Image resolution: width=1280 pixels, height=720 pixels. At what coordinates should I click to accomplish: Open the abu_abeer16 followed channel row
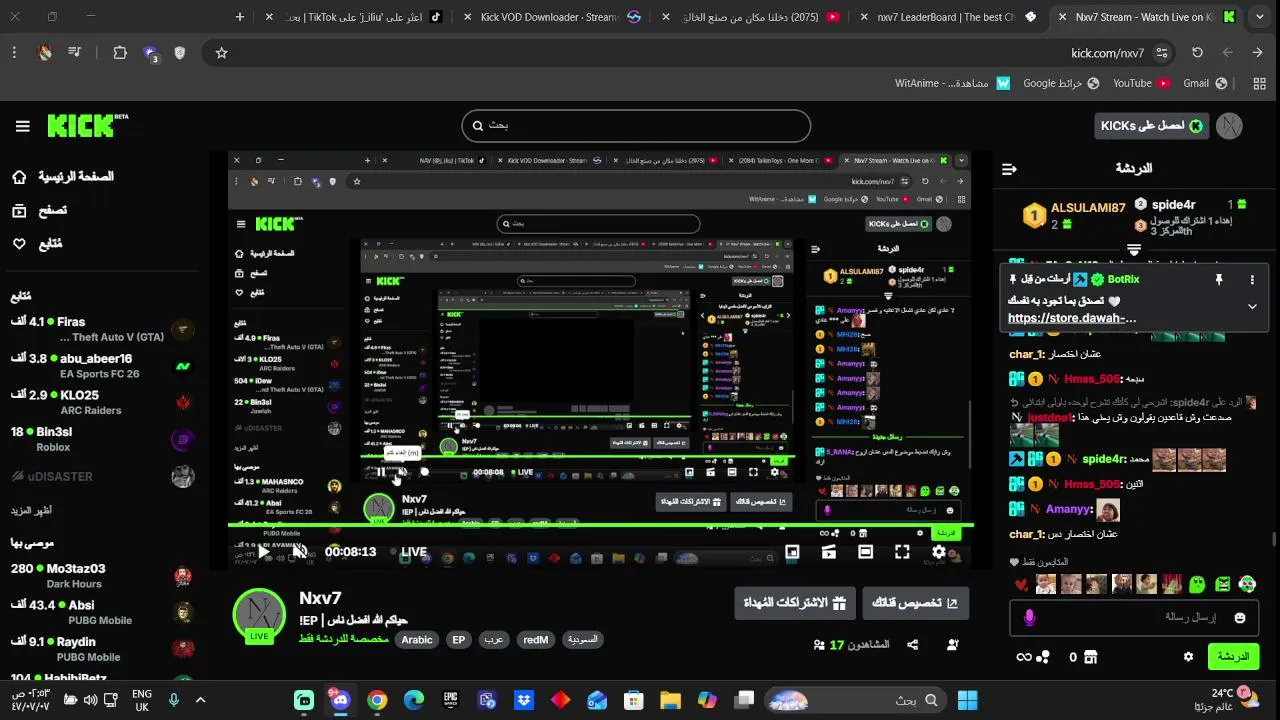tap(100, 366)
